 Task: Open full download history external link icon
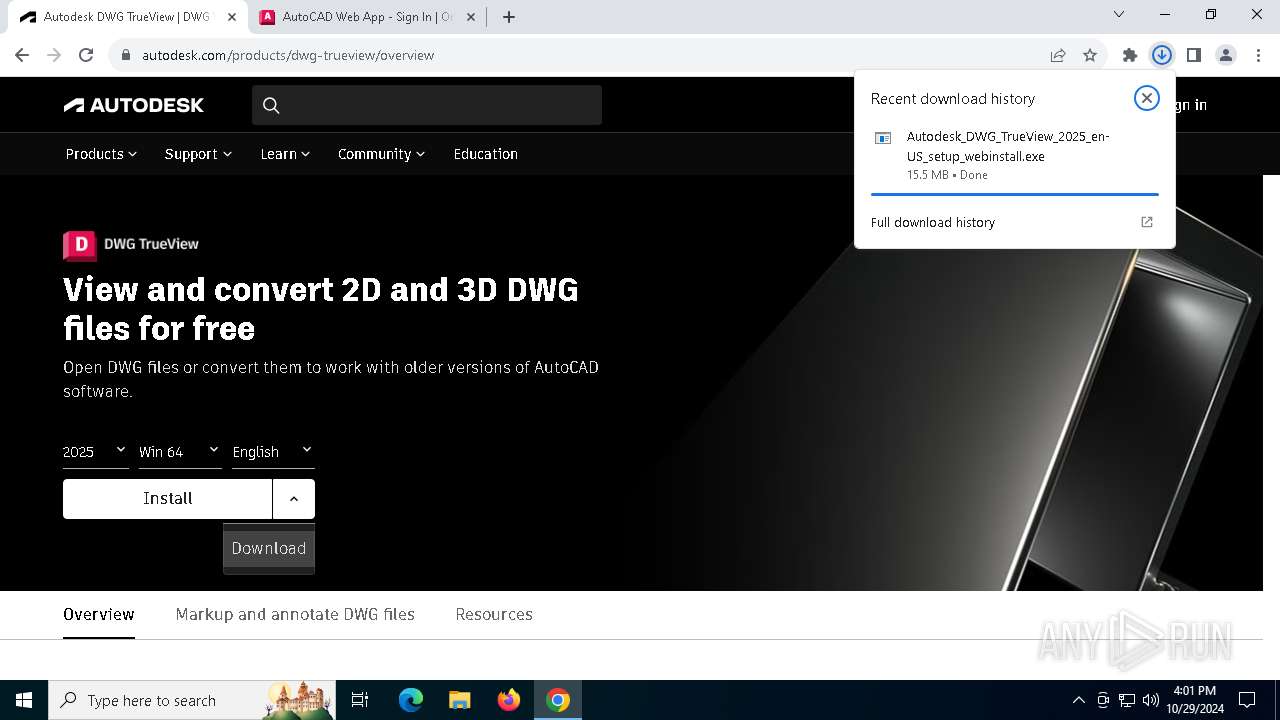pyautogui.click(x=1147, y=222)
